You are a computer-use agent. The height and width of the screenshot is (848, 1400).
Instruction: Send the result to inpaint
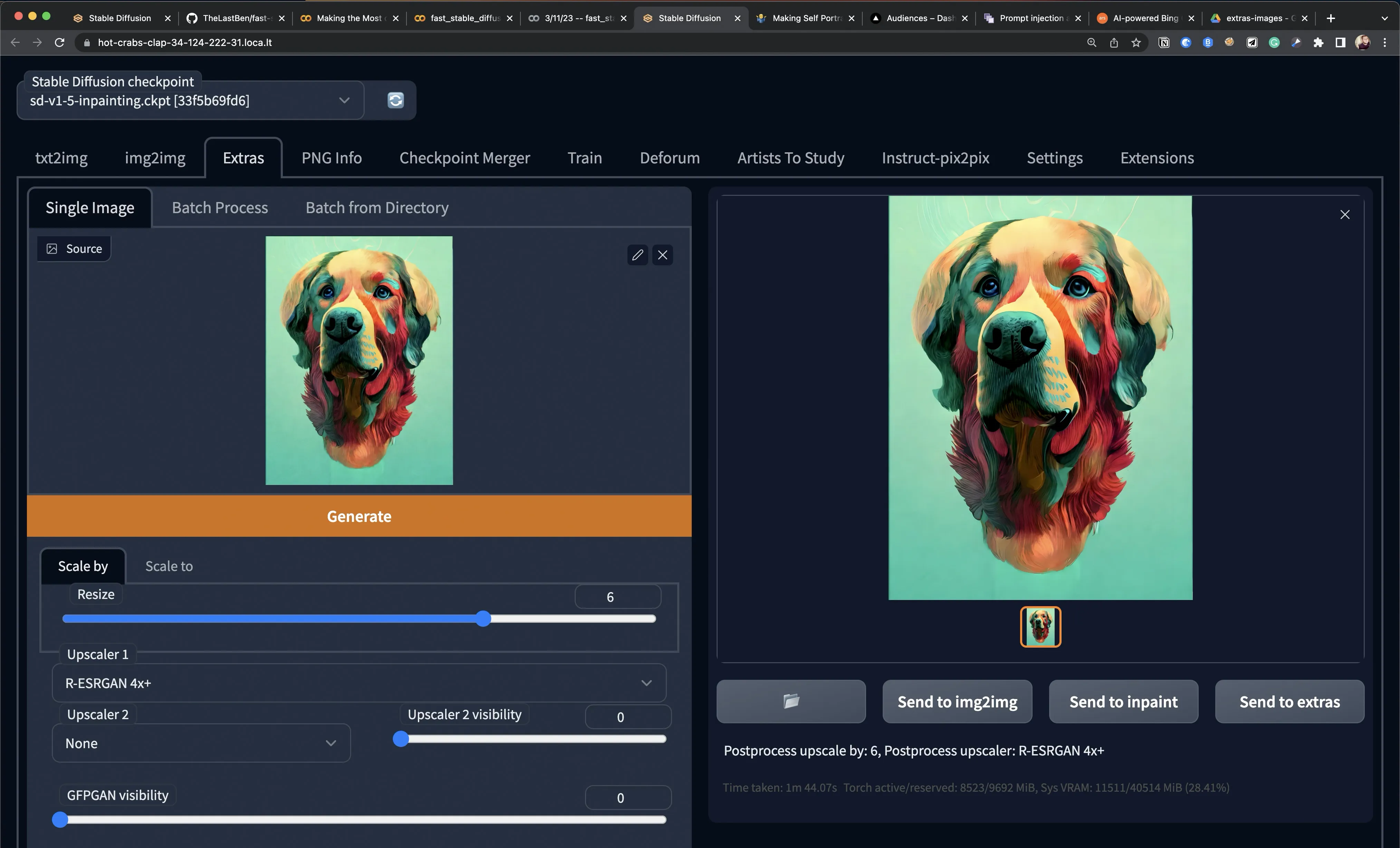tap(1123, 701)
